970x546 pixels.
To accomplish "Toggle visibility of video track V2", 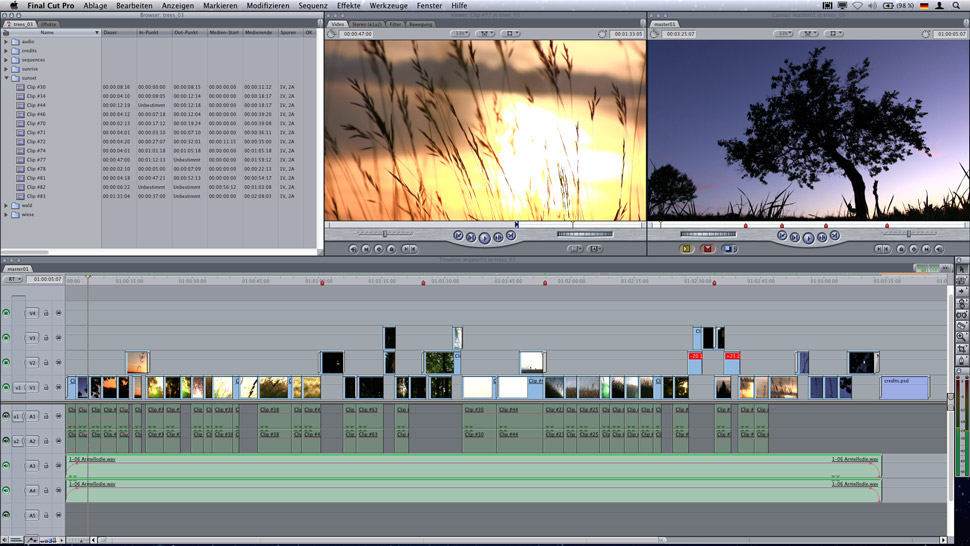I will (x=6, y=362).
